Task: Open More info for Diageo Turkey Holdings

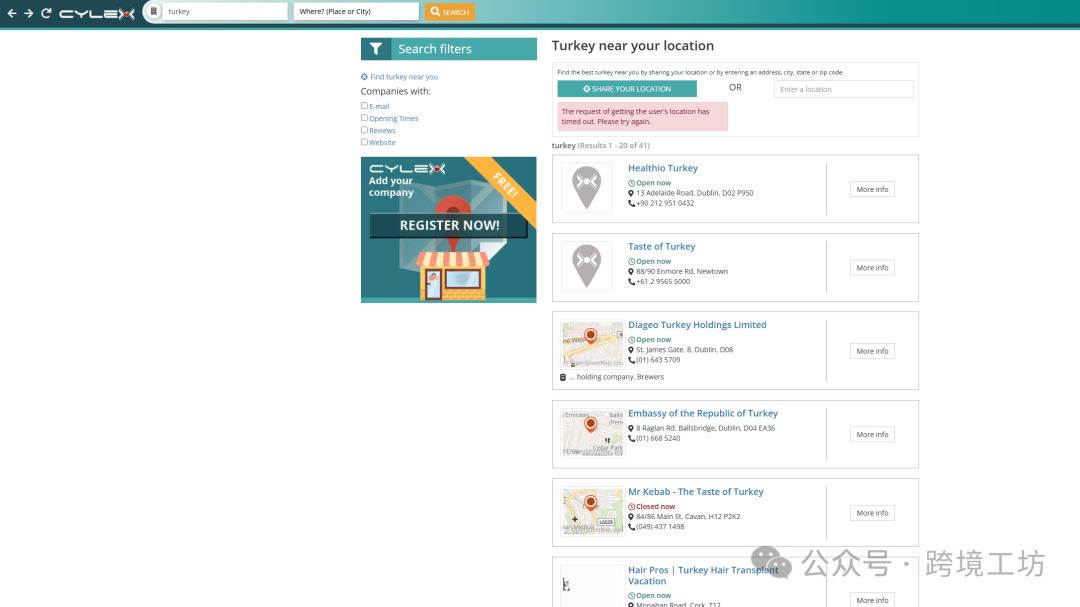Action: tap(872, 351)
